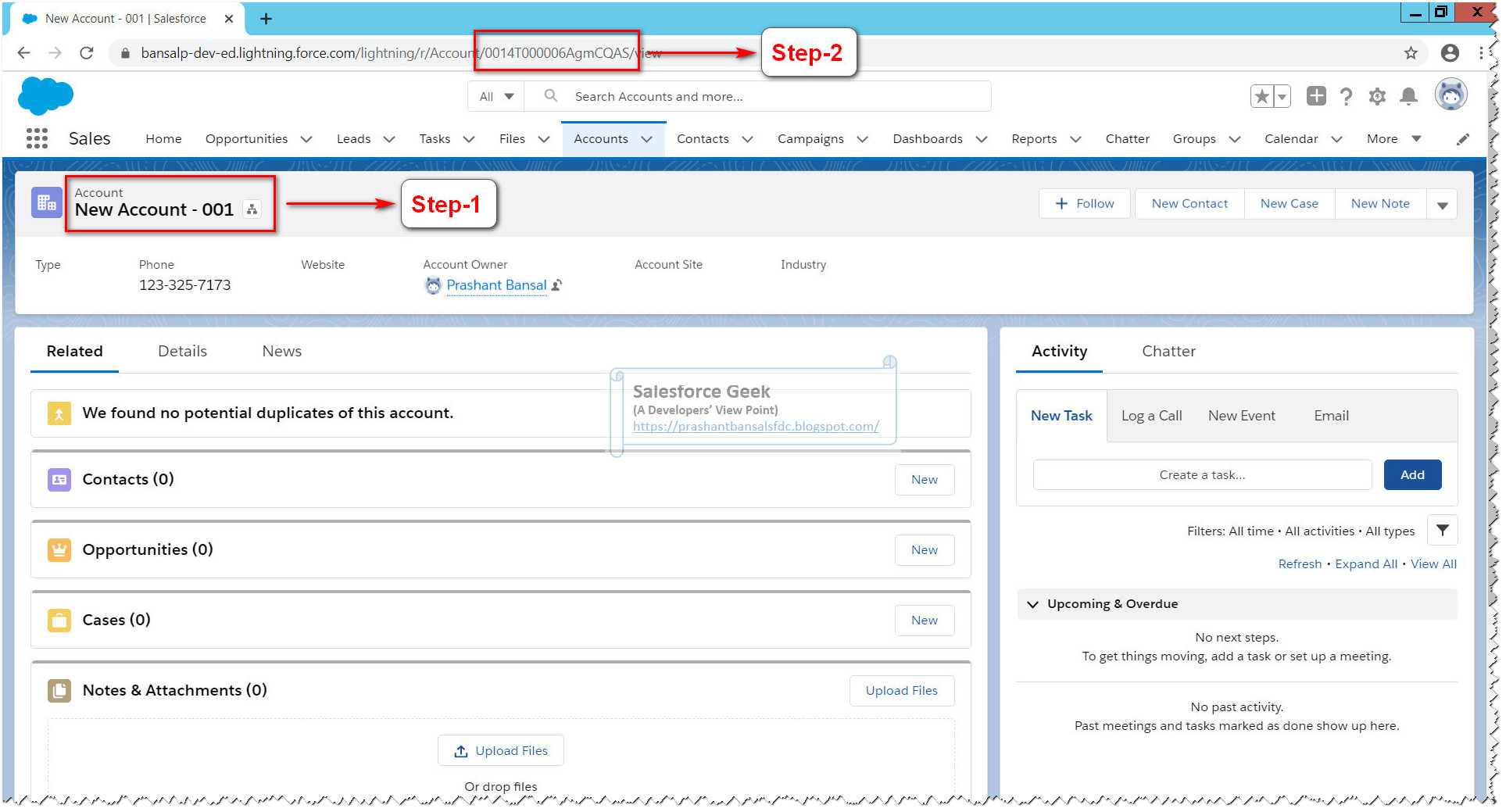The height and width of the screenshot is (812, 1506).
Task: Click the Notes & Attachments icon
Action: 59,690
